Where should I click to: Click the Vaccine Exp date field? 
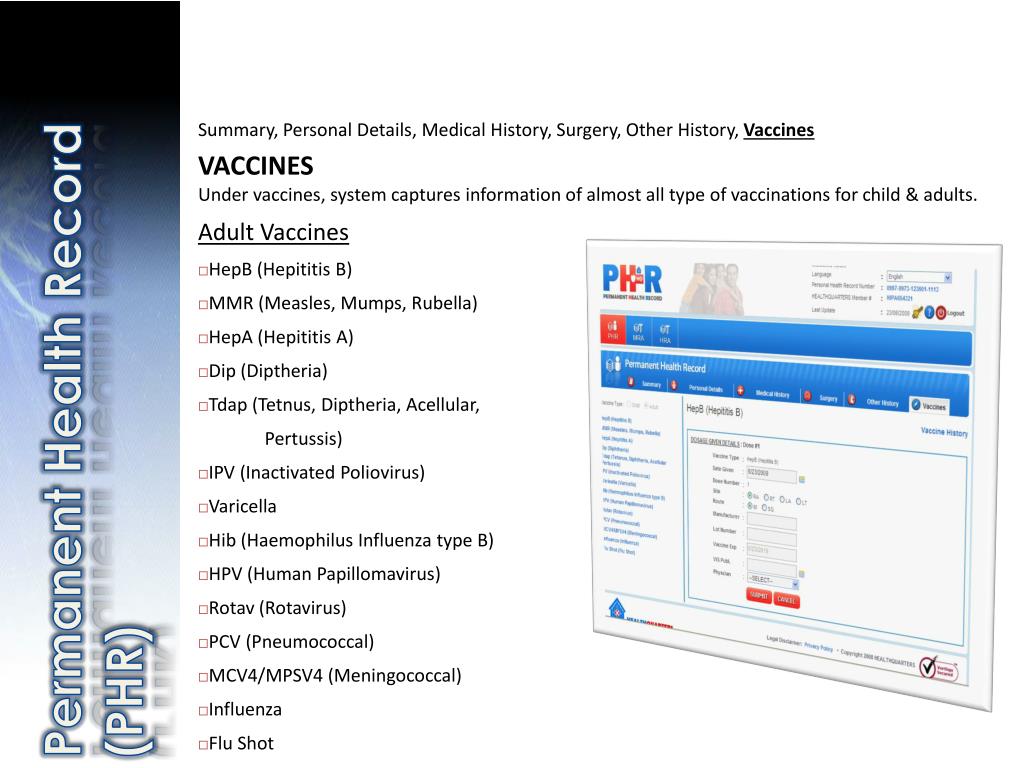772,554
